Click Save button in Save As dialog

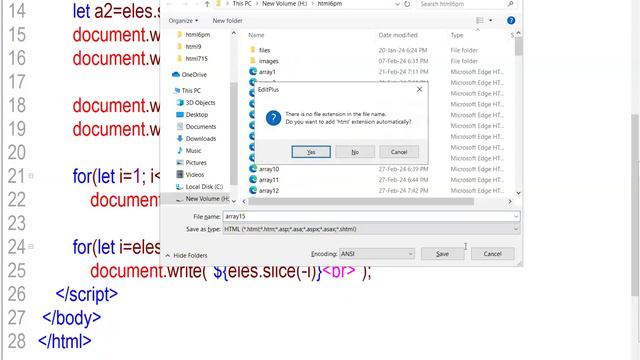coord(442,253)
